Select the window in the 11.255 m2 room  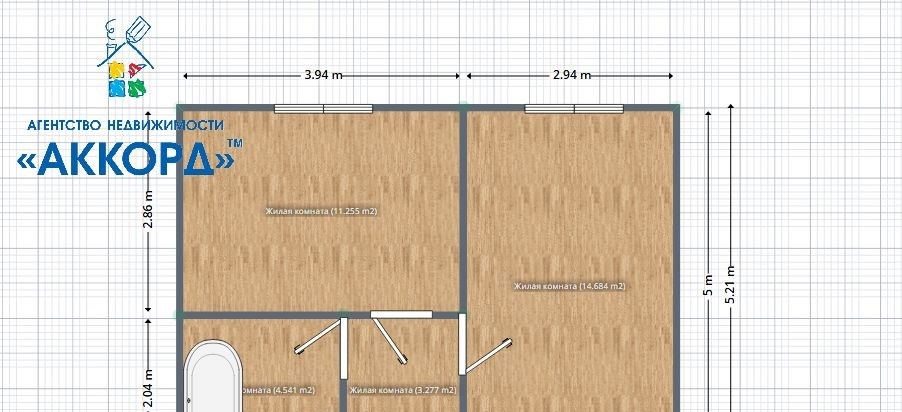[323, 108]
